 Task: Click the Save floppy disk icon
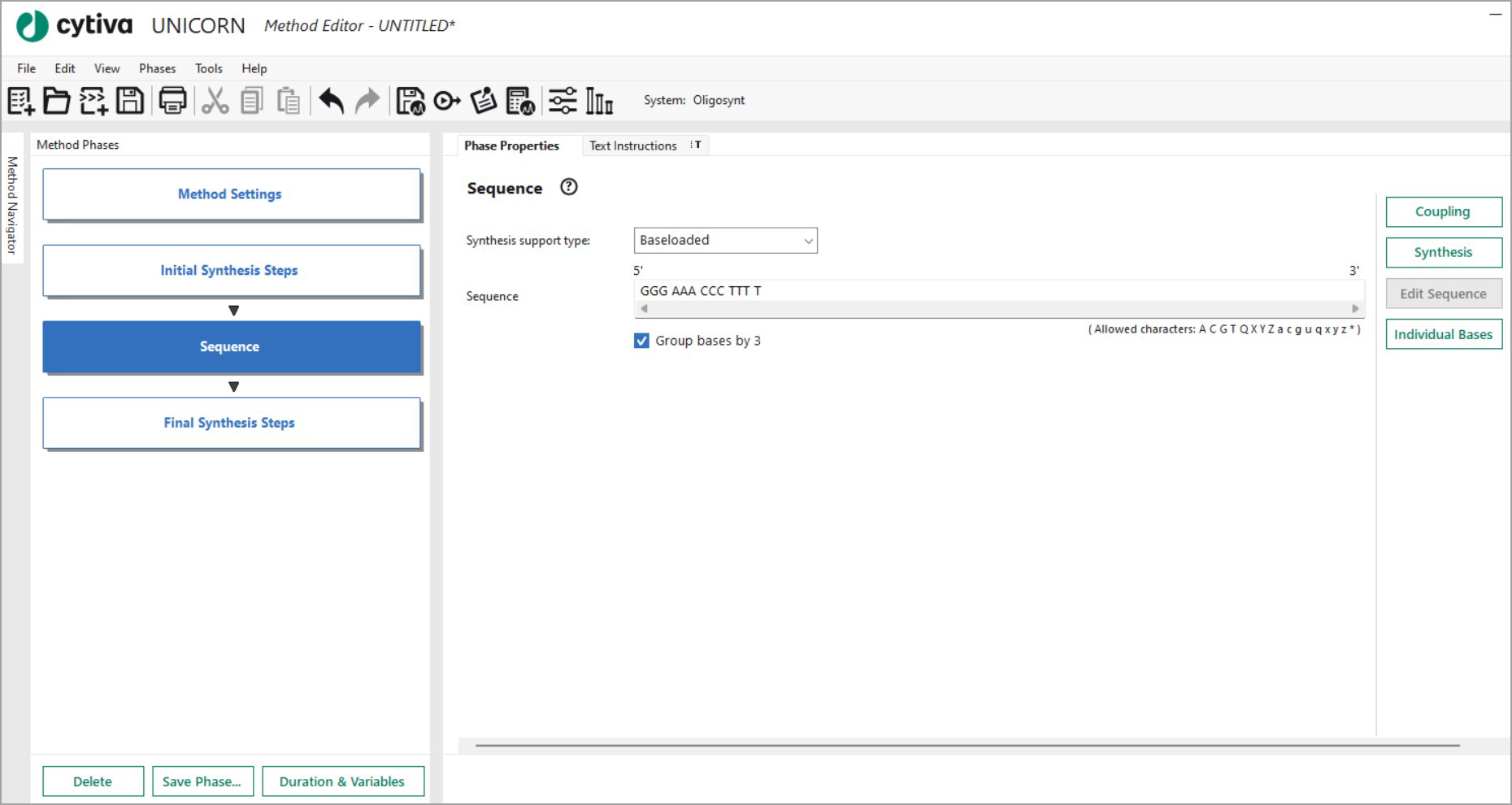pyautogui.click(x=130, y=101)
